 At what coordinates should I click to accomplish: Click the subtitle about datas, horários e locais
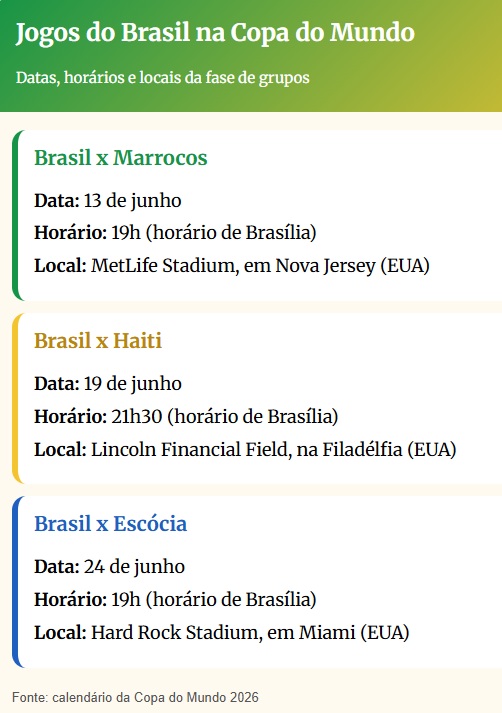(x=162, y=78)
